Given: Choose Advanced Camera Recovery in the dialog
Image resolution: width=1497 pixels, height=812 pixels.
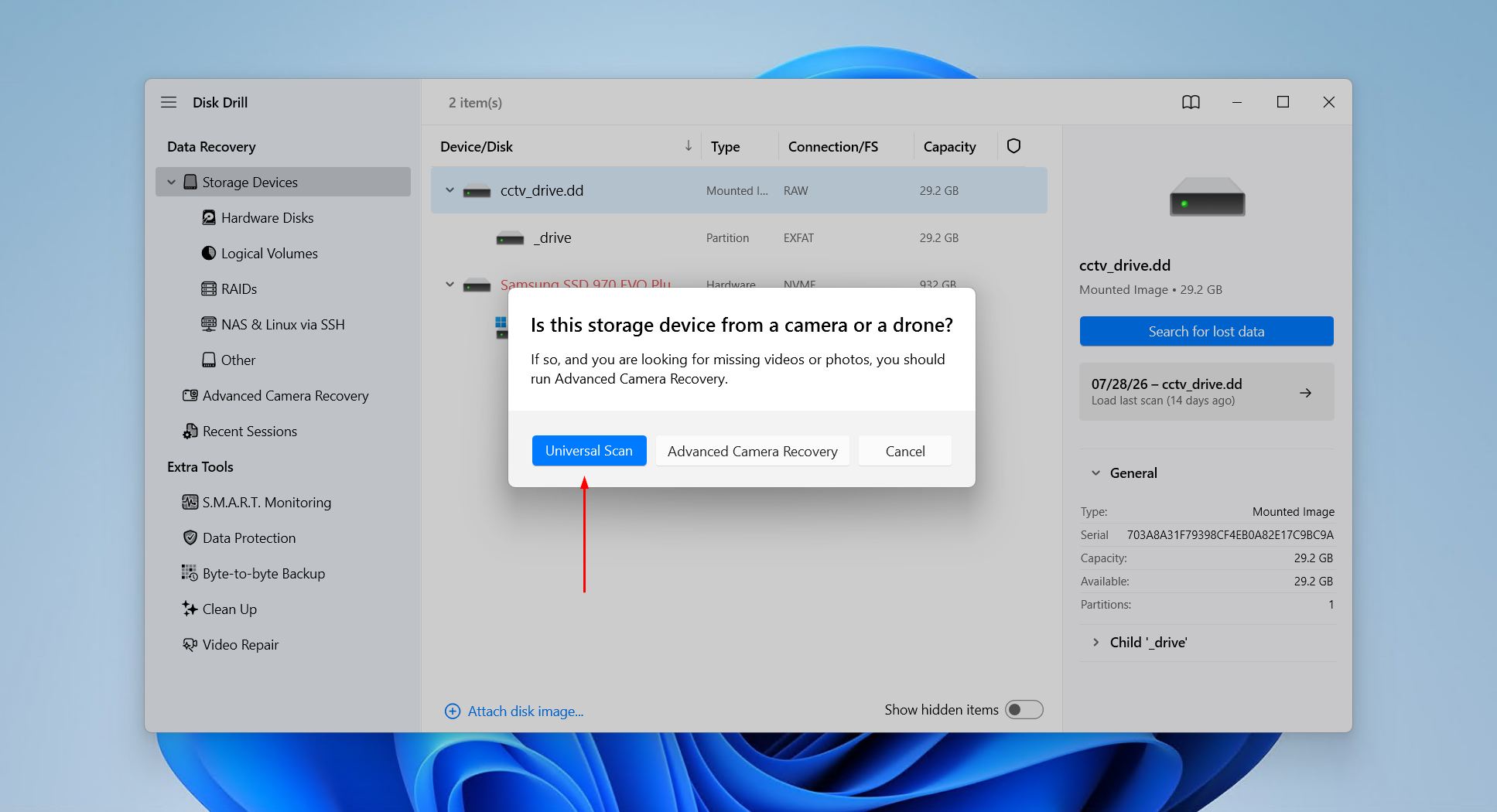Looking at the screenshot, I should tap(752, 451).
